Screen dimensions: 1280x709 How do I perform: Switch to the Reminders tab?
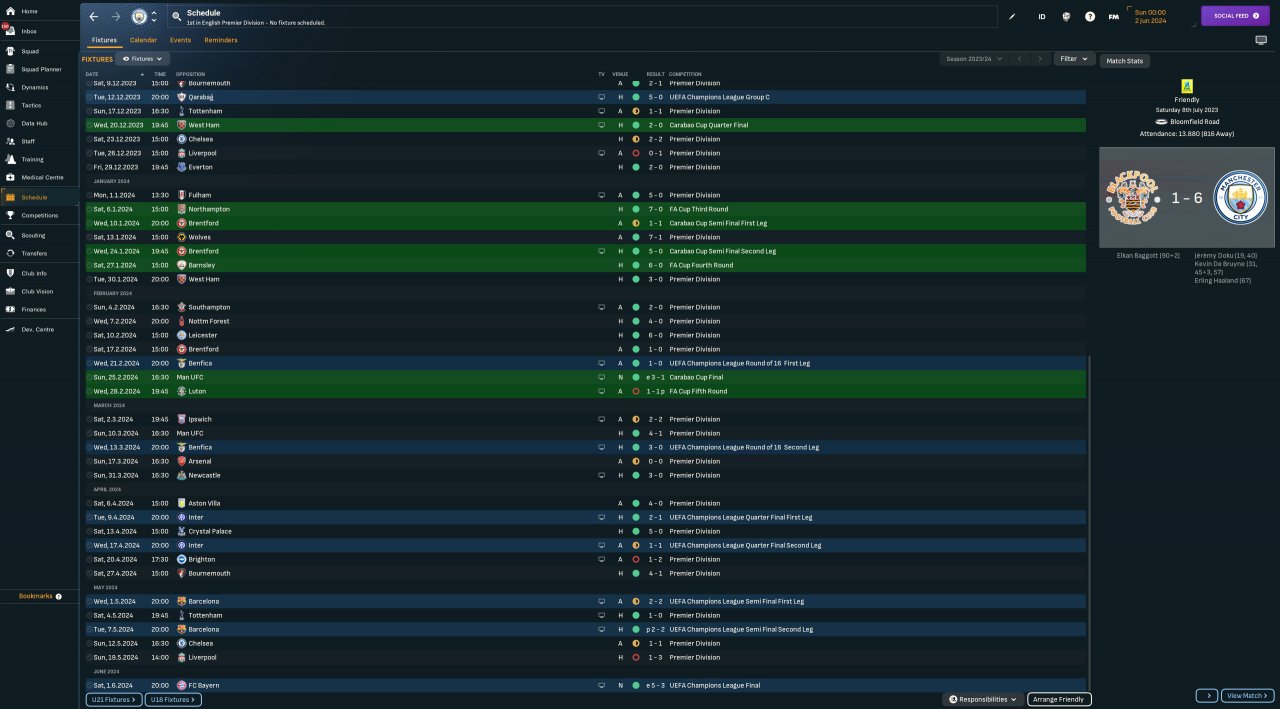pyautogui.click(x=221, y=40)
